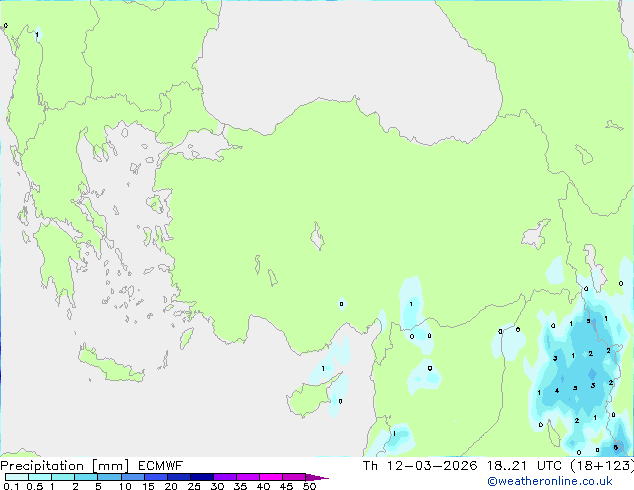The height and width of the screenshot is (490, 634).
Task: Pick the 20–25 mm legend color
Action: [179, 477]
